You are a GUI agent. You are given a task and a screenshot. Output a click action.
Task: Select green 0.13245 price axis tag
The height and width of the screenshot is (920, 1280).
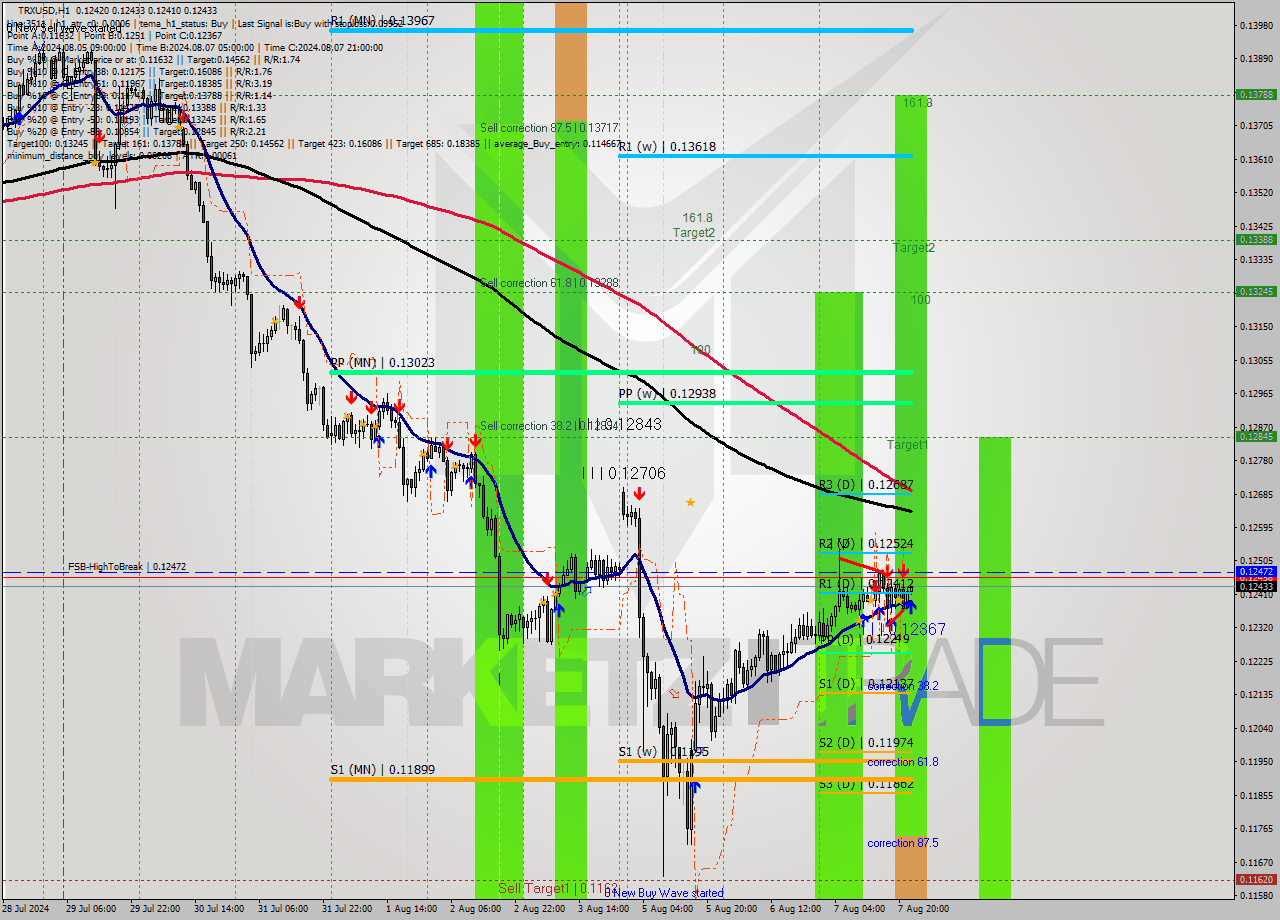(x=1256, y=291)
